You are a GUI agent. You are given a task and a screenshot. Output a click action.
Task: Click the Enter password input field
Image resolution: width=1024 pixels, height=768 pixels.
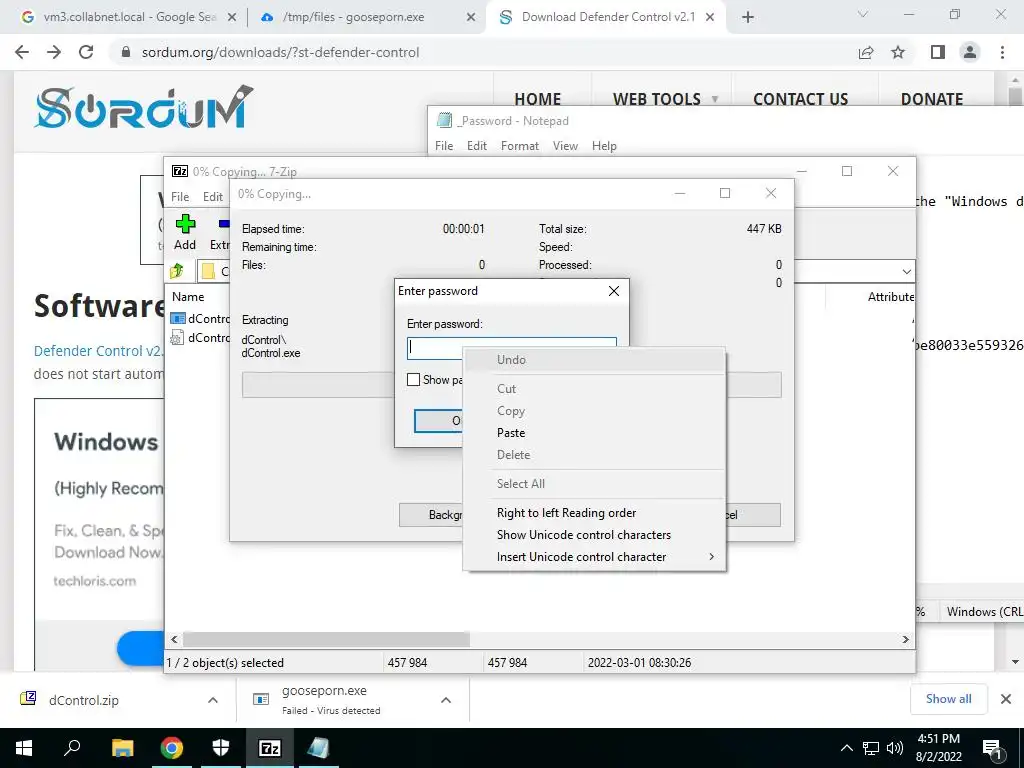coord(511,348)
